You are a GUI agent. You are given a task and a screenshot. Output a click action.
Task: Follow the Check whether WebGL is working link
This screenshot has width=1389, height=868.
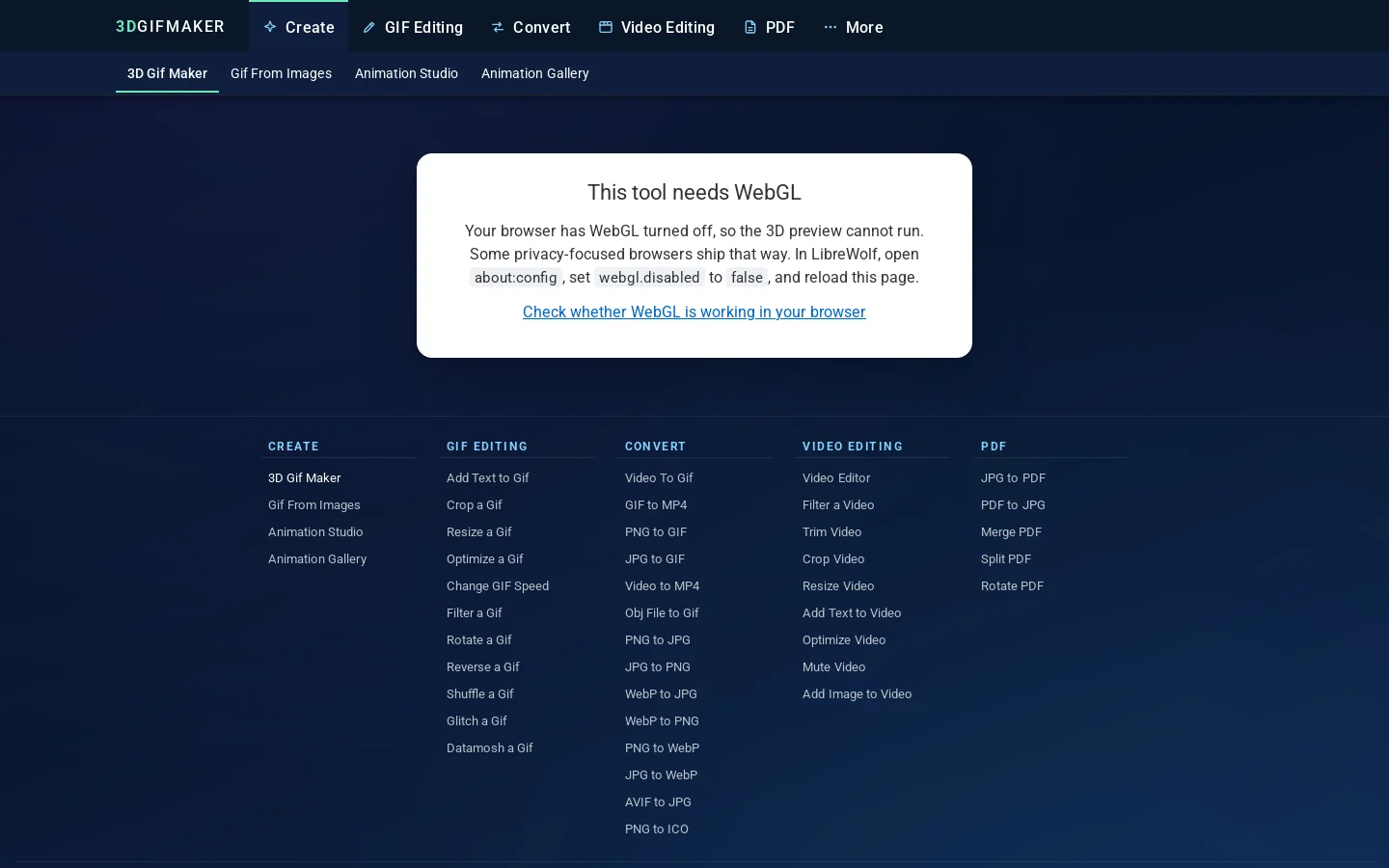tap(694, 312)
